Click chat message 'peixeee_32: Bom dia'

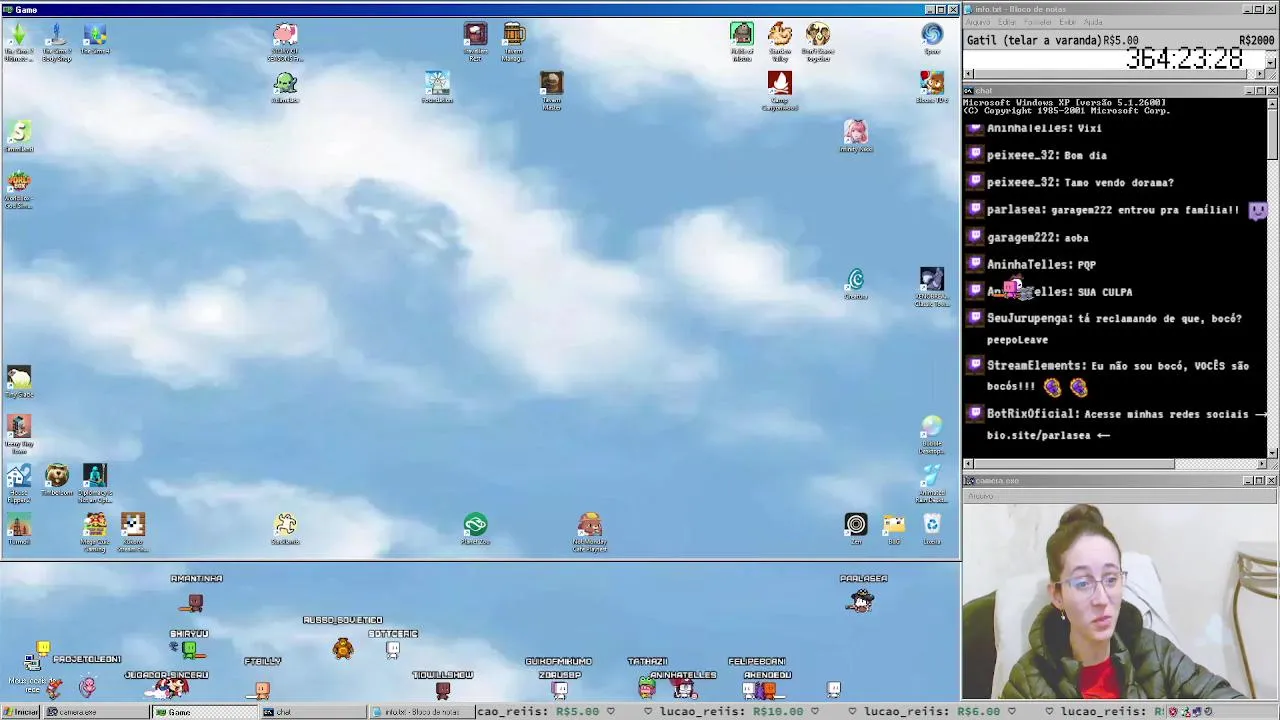click(1046, 156)
